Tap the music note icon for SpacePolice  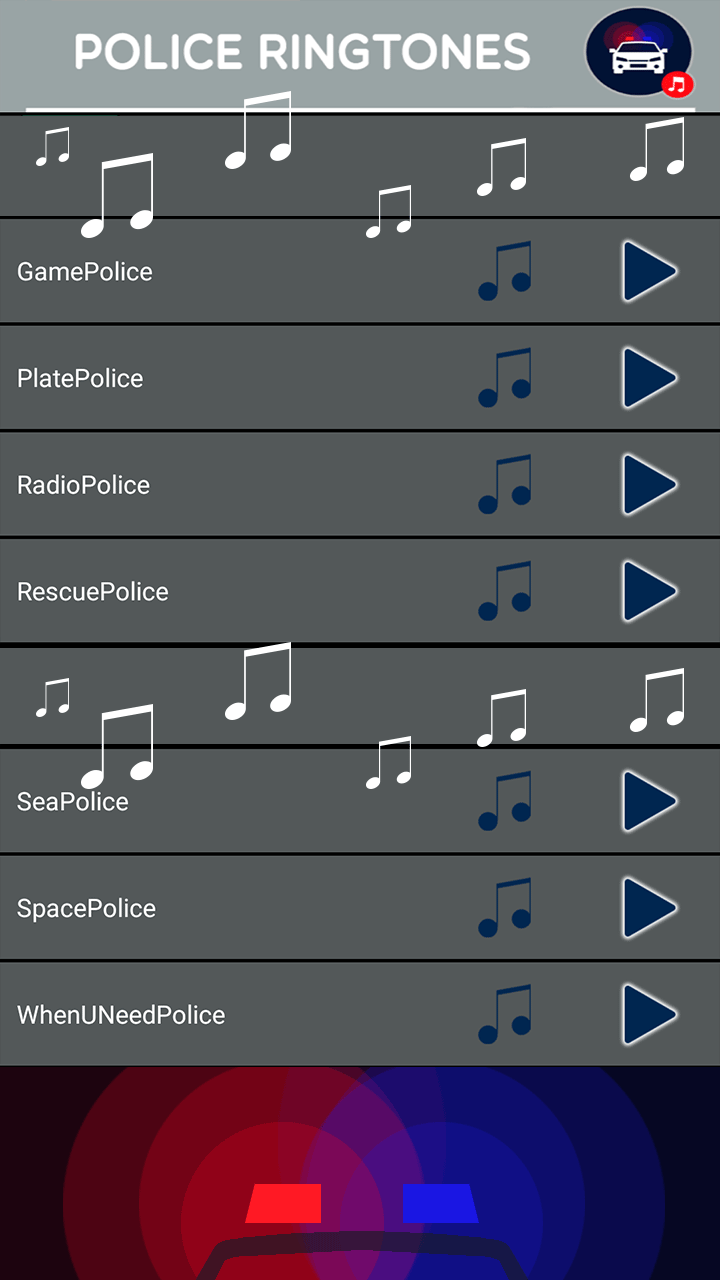pos(505,908)
